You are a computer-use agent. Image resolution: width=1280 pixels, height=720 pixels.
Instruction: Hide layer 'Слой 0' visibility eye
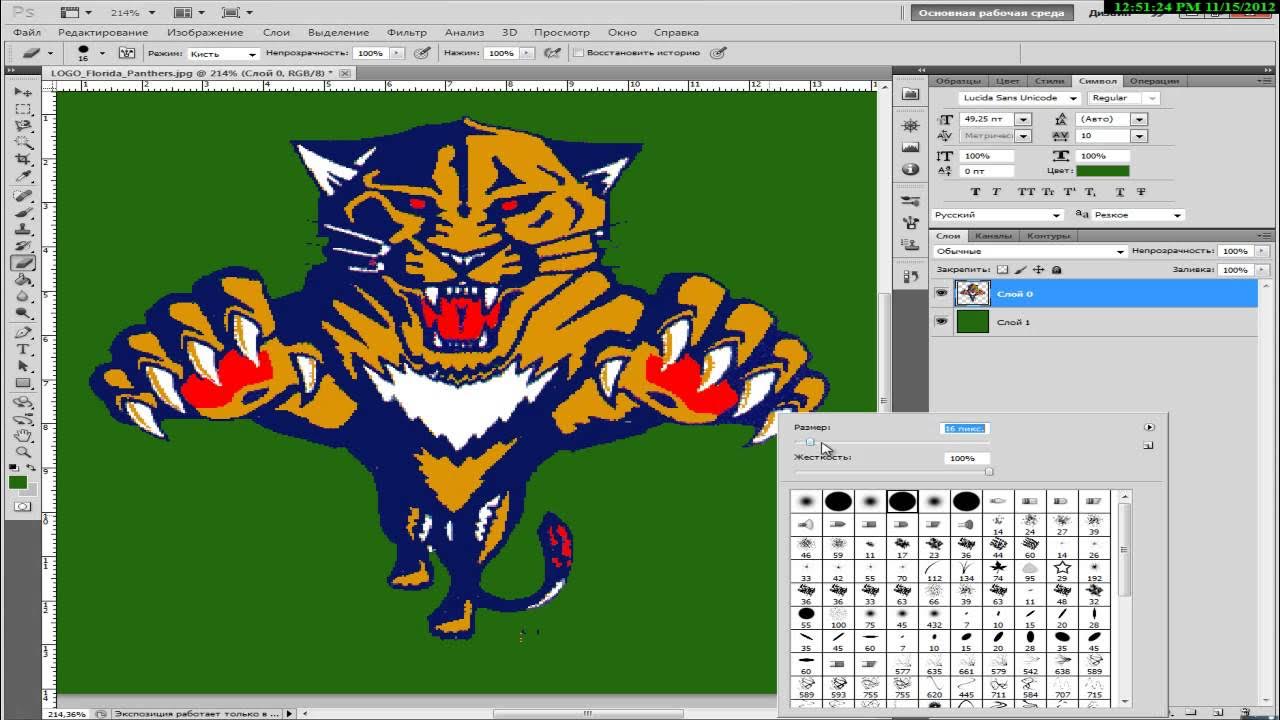click(941, 293)
